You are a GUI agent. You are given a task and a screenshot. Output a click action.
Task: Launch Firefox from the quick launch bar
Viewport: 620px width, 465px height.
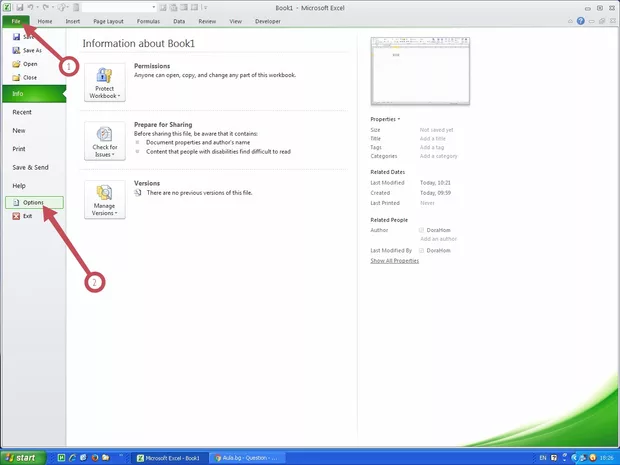(x=95, y=458)
